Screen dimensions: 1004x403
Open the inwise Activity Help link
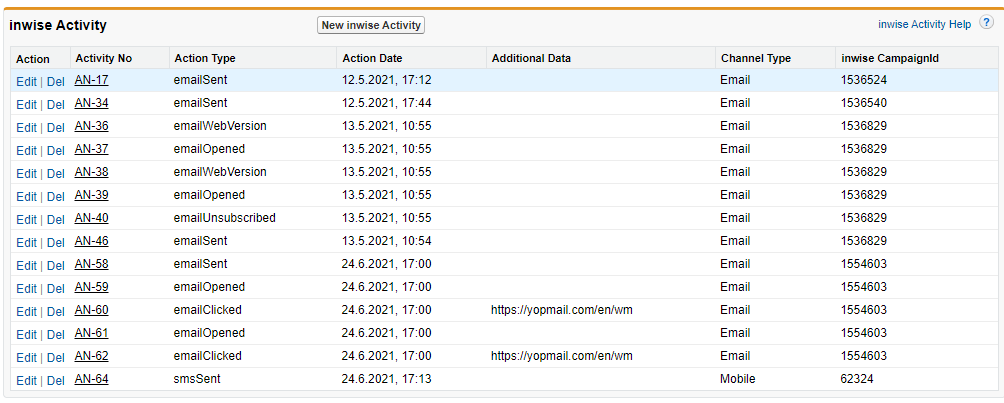(925, 24)
